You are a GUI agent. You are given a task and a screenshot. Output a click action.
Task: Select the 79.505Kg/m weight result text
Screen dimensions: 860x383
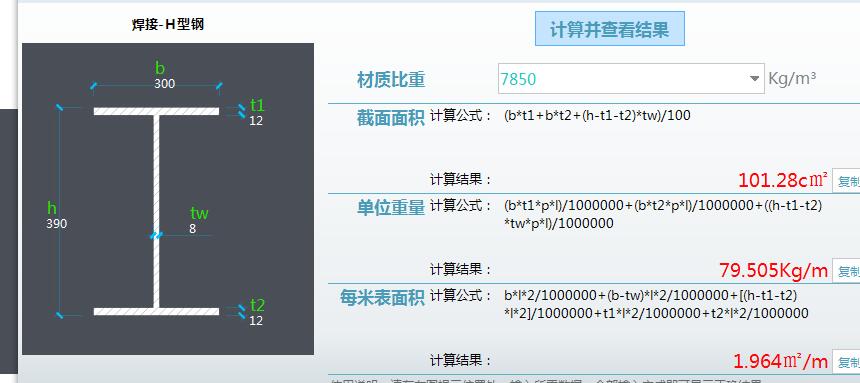[x=773, y=270]
